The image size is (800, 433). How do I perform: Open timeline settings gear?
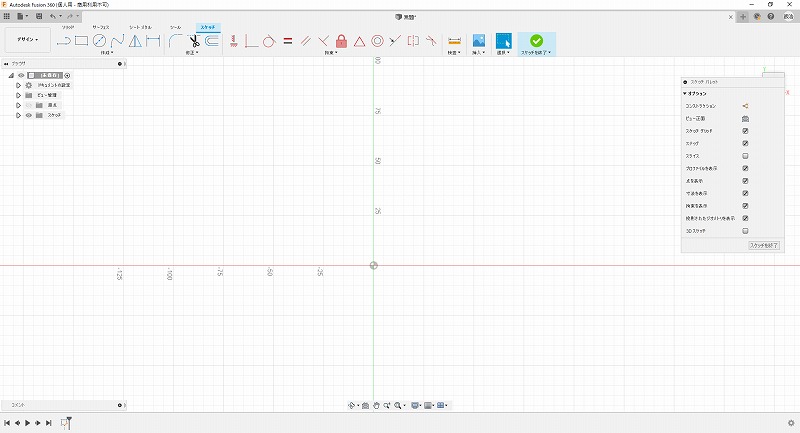pyautogui.click(x=791, y=423)
